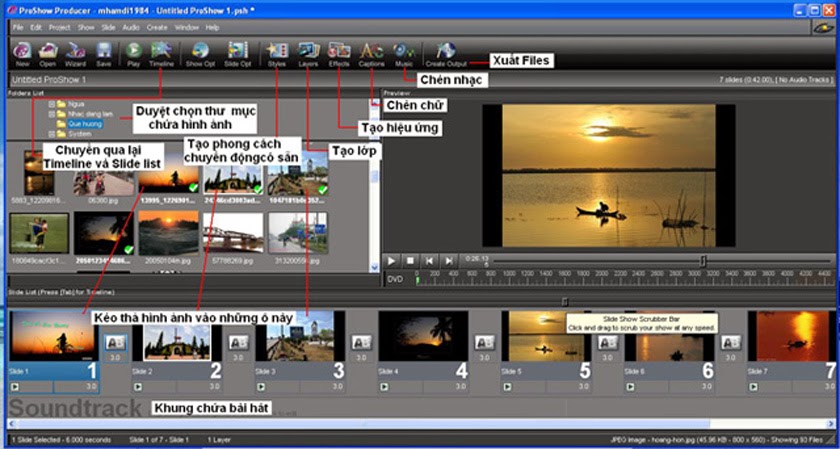The height and width of the screenshot is (449, 840).
Task: Open the Captions tool
Action: click(x=372, y=54)
